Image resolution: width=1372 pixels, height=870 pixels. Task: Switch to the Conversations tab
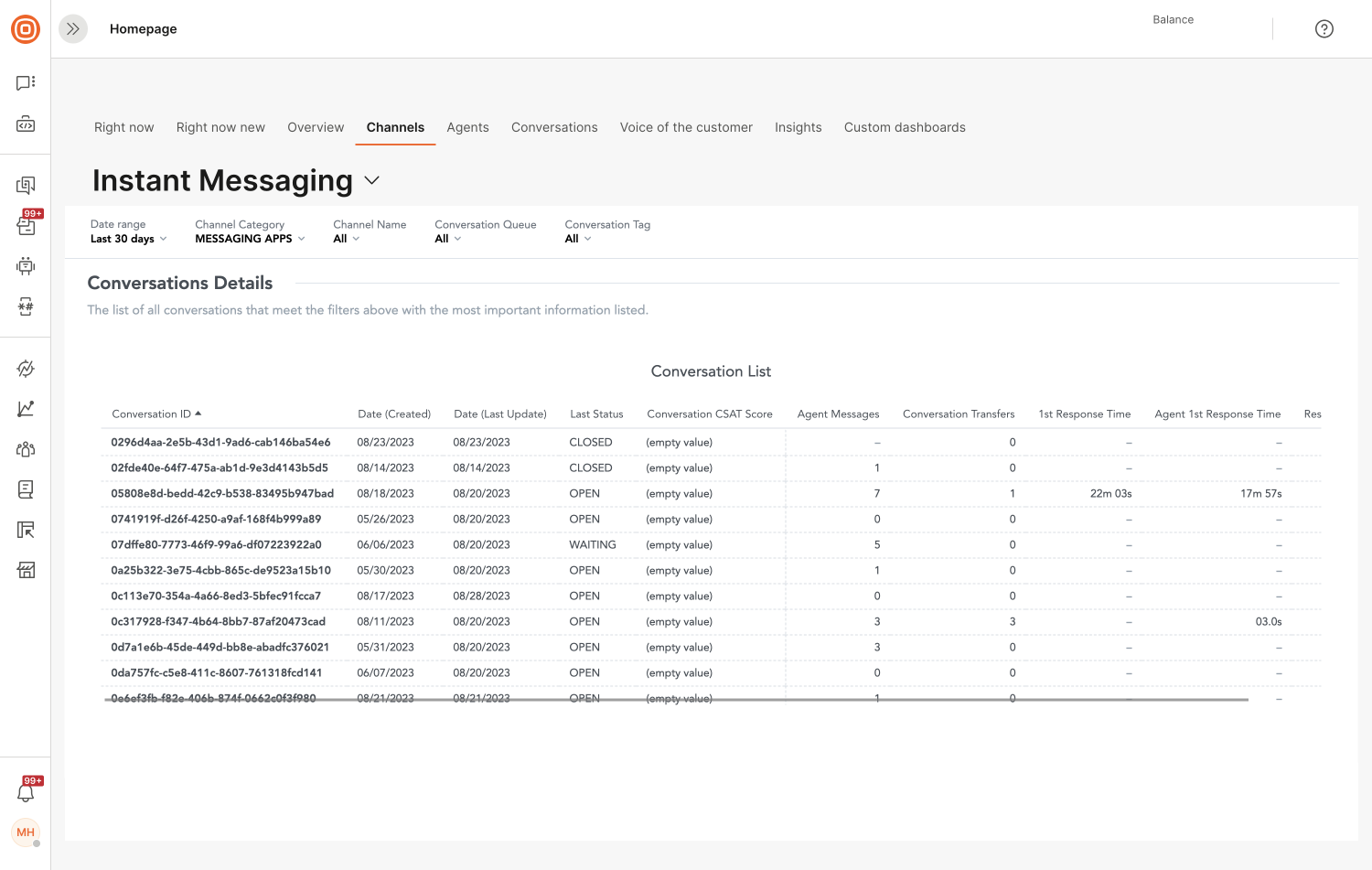pos(554,127)
